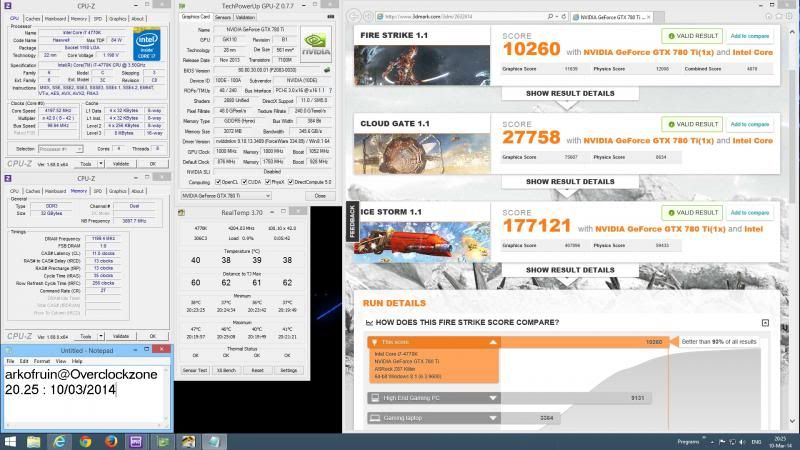Click the address bar search magnifier icon
This screenshot has height=450, width=800.
click(x=550, y=17)
